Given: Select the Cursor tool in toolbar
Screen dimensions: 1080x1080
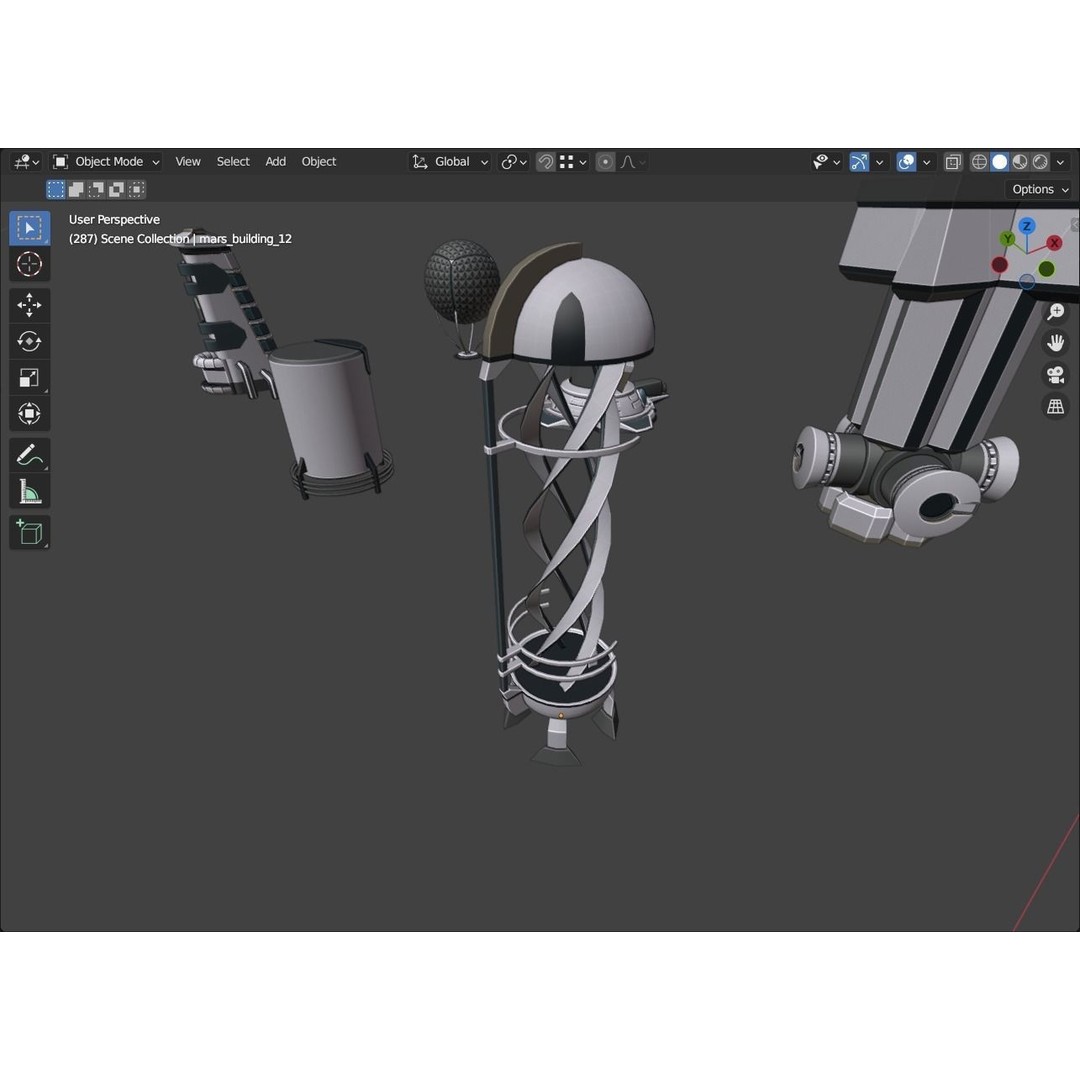Looking at the screenshot, I should tap(29, 265).
